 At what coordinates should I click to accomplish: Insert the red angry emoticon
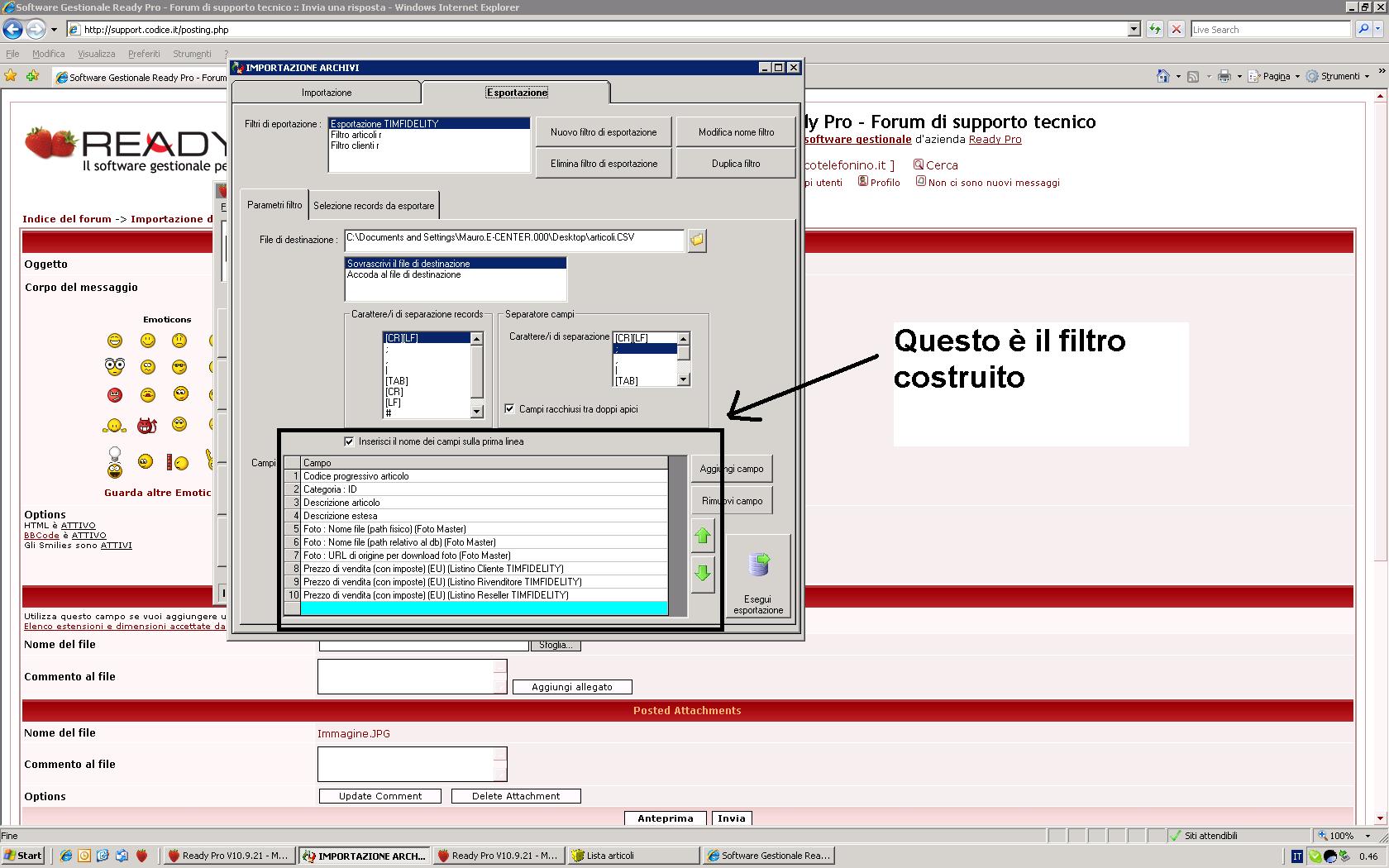115,395
